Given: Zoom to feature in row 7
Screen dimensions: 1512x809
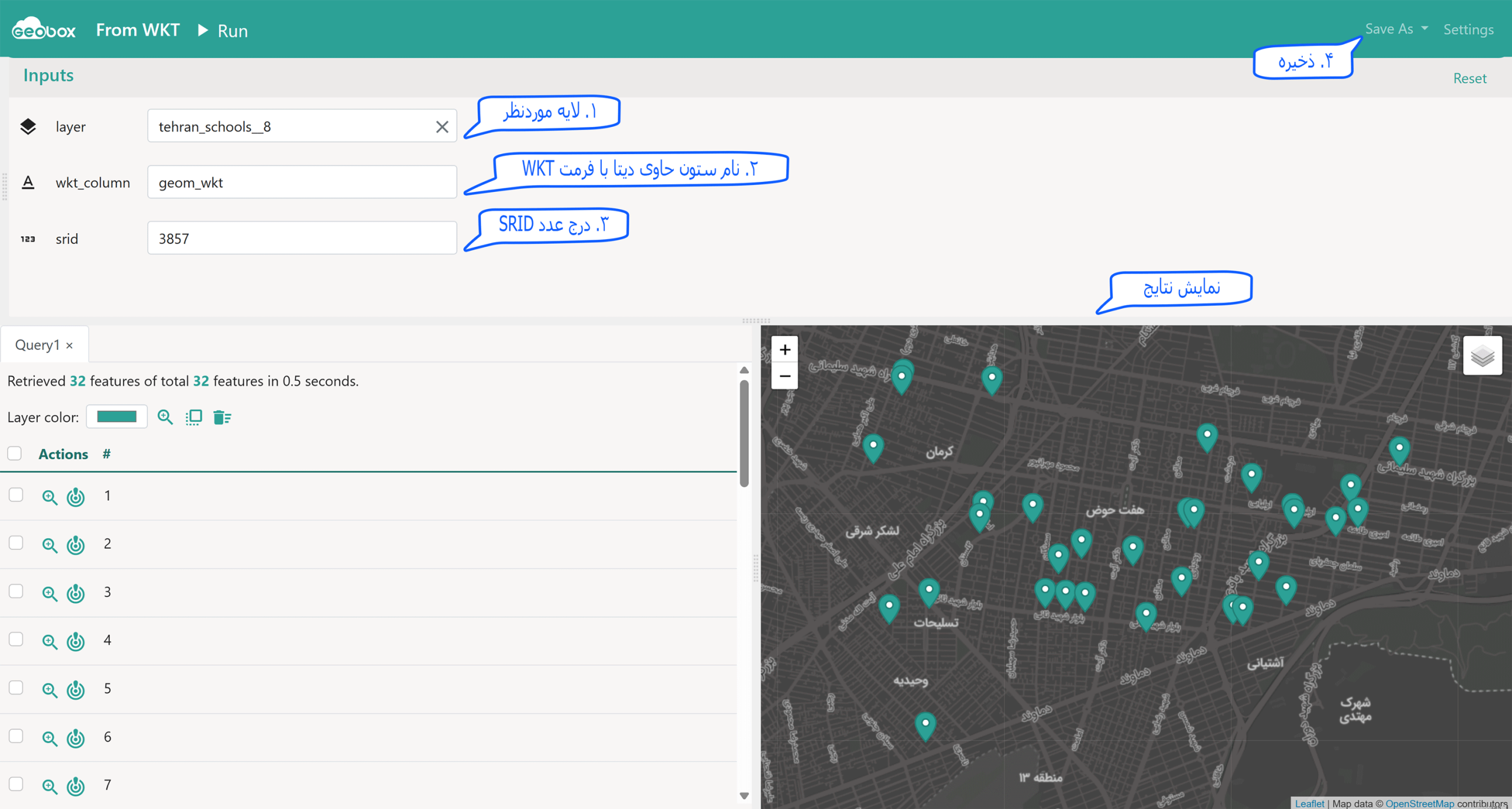Looking at the screenshot, I should (x=50, y=787).
